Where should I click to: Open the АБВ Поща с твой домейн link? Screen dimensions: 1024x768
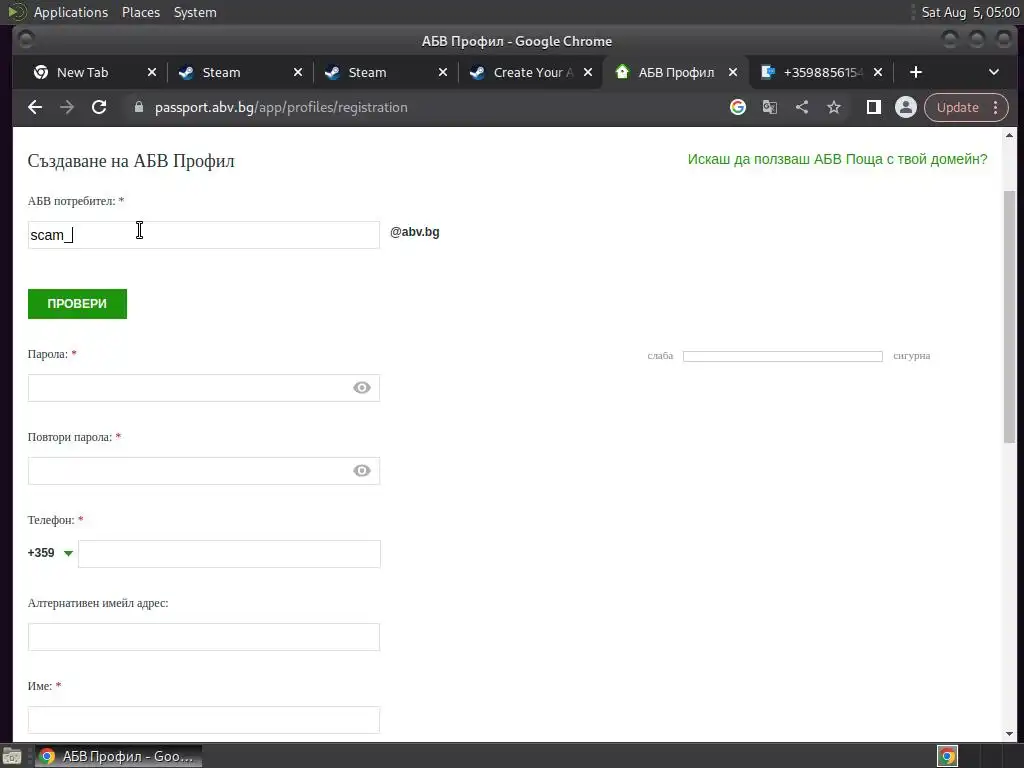837,159
